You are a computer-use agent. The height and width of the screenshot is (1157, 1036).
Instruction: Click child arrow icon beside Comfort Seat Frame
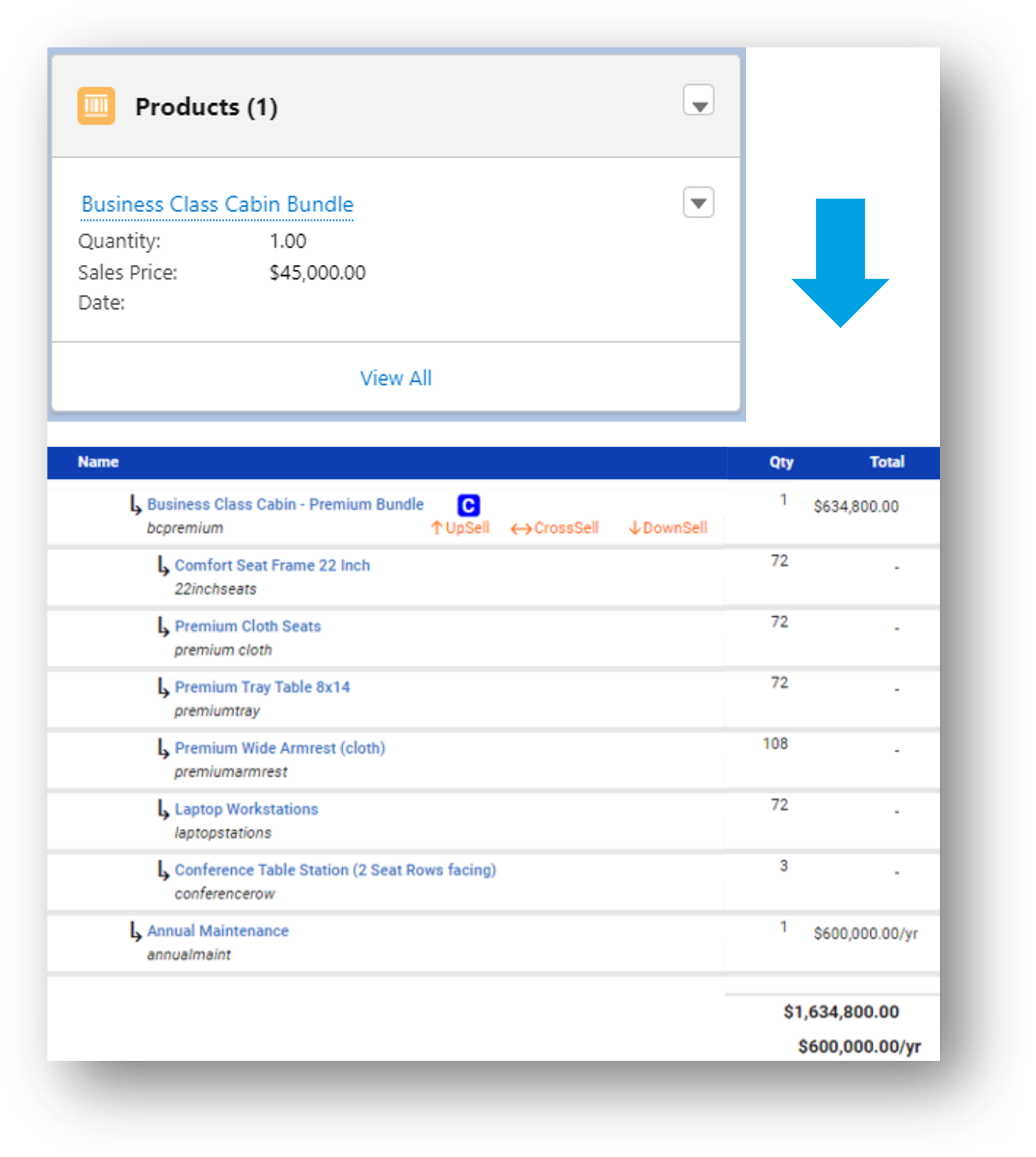(163, 566)
